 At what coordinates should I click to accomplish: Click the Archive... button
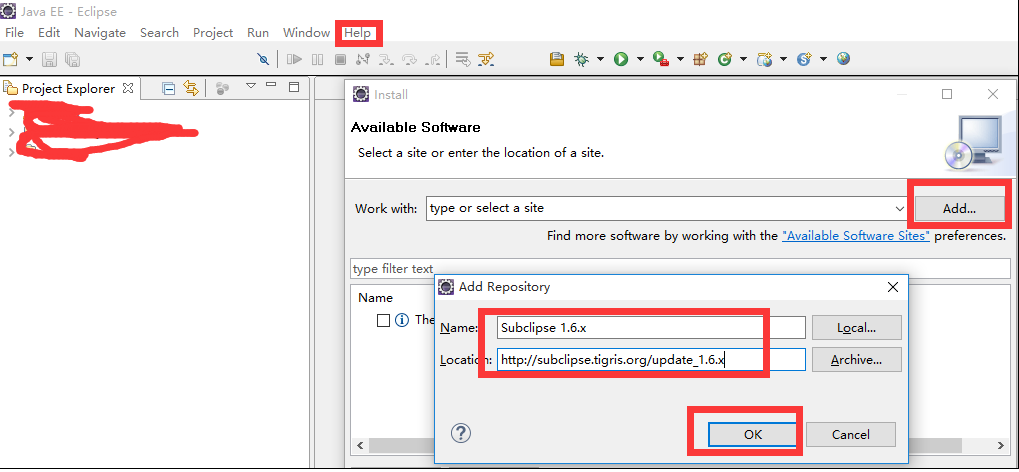coord(857,360)
